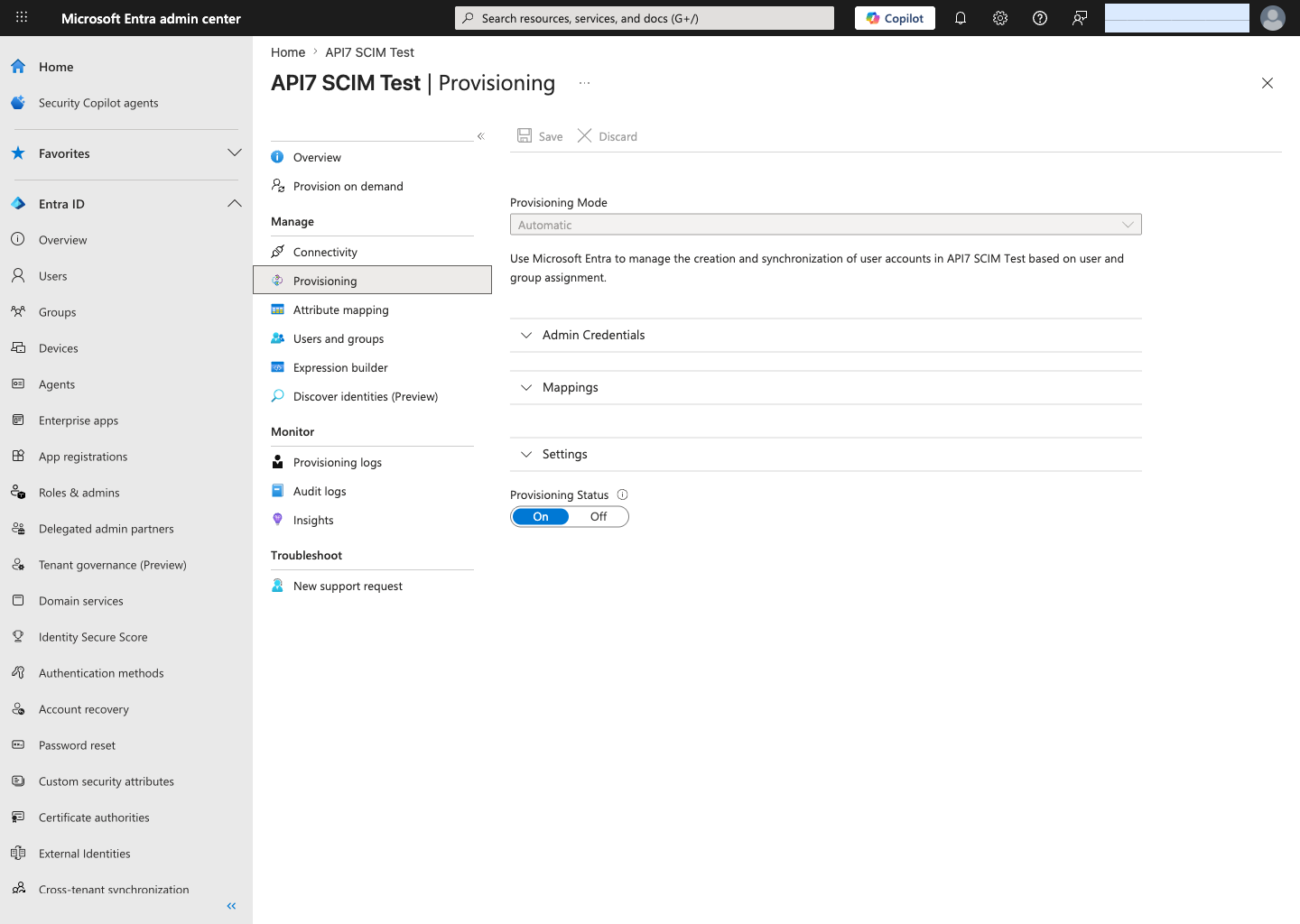Screen dimensions: 1300x924
Task: Collapse the resource menu chevrons
Action: pos(481,136)
